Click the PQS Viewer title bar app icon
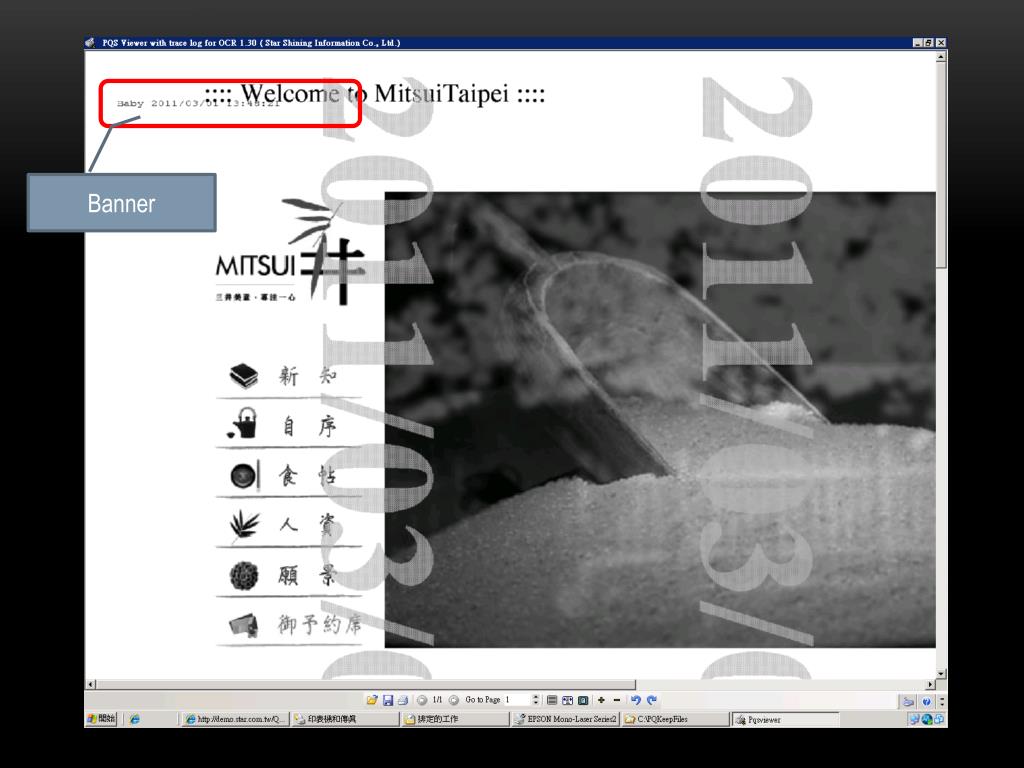1024x768 pixels. point(90,42)
